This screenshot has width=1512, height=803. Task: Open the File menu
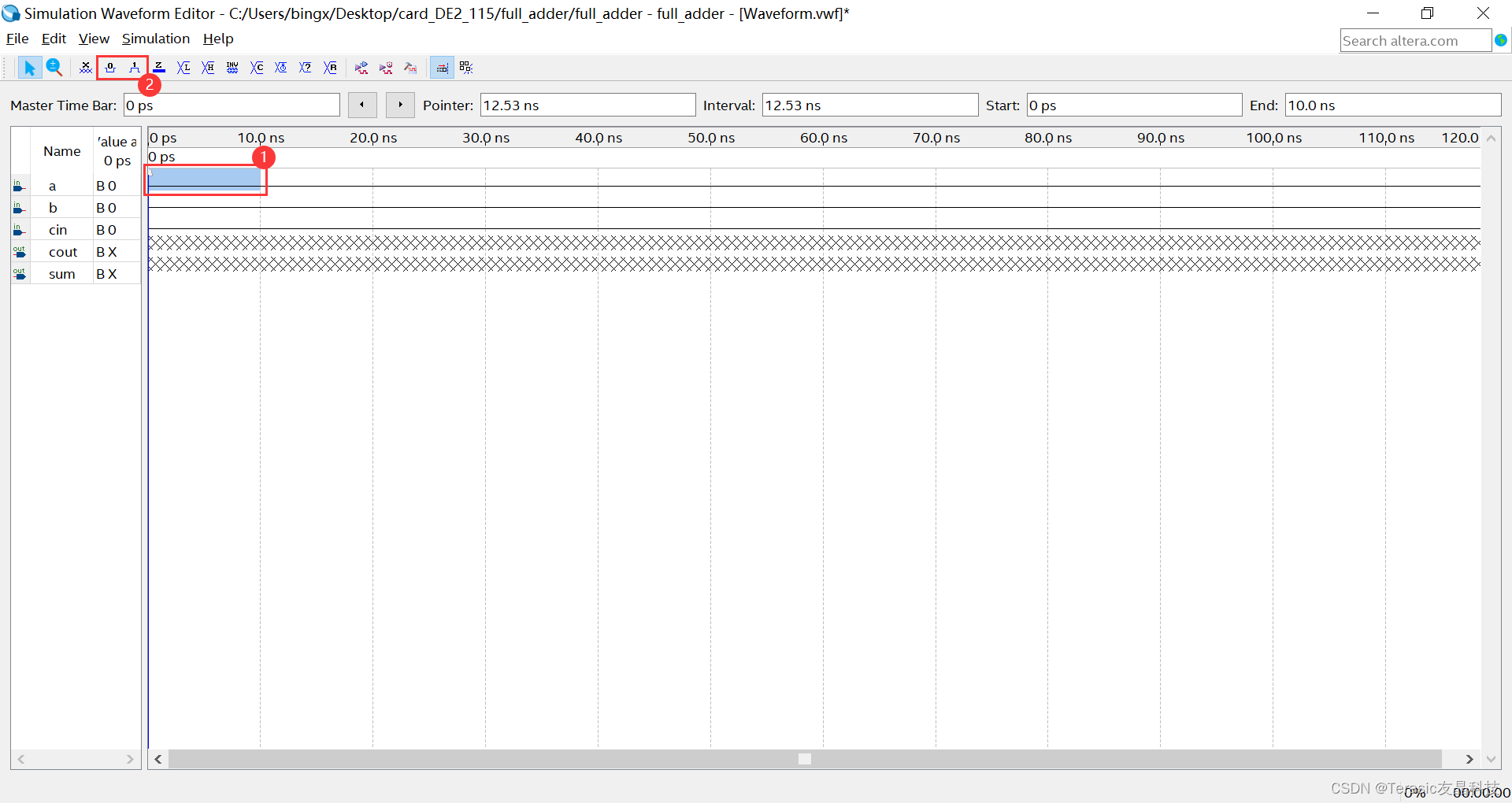[17, 39]
